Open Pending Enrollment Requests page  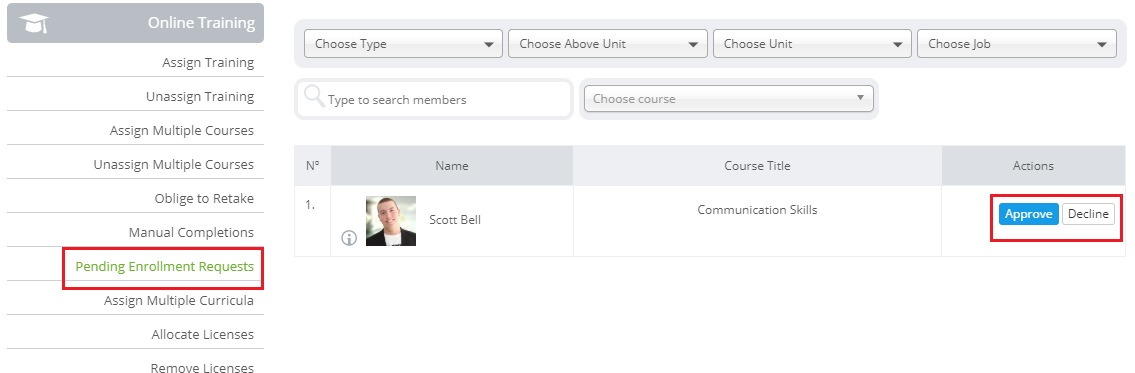pyautogui.click(x=164, y=267)
